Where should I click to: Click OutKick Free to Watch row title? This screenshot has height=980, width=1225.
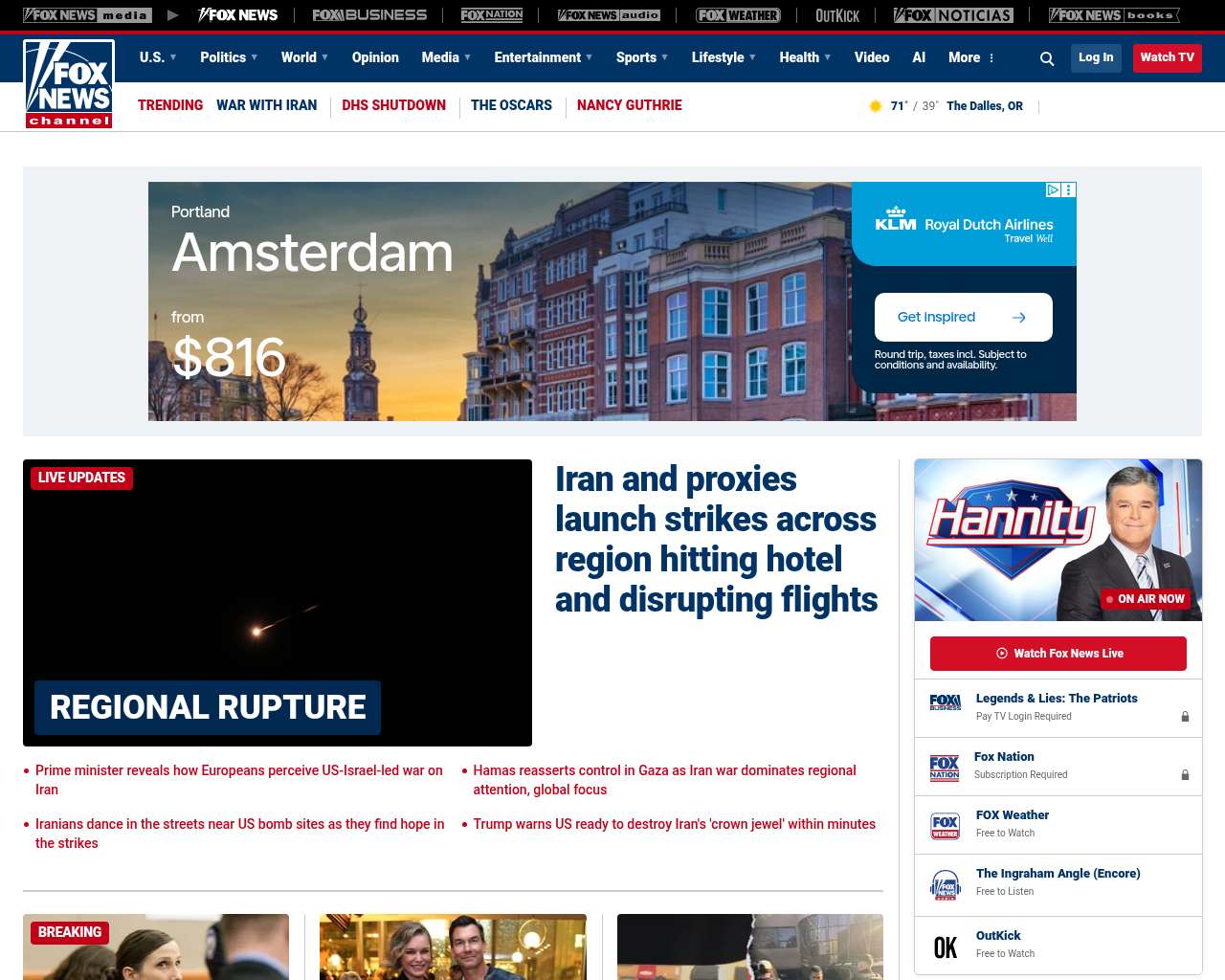coord(998,936)
